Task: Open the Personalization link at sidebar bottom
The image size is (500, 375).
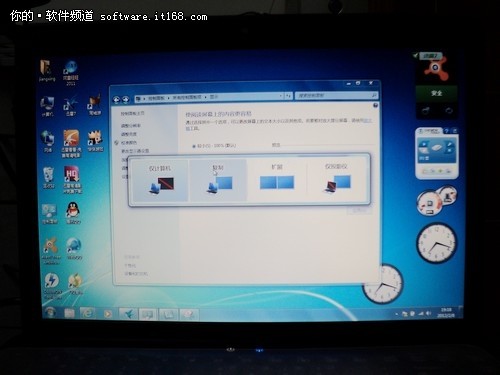Action: (x=130, y=266)
